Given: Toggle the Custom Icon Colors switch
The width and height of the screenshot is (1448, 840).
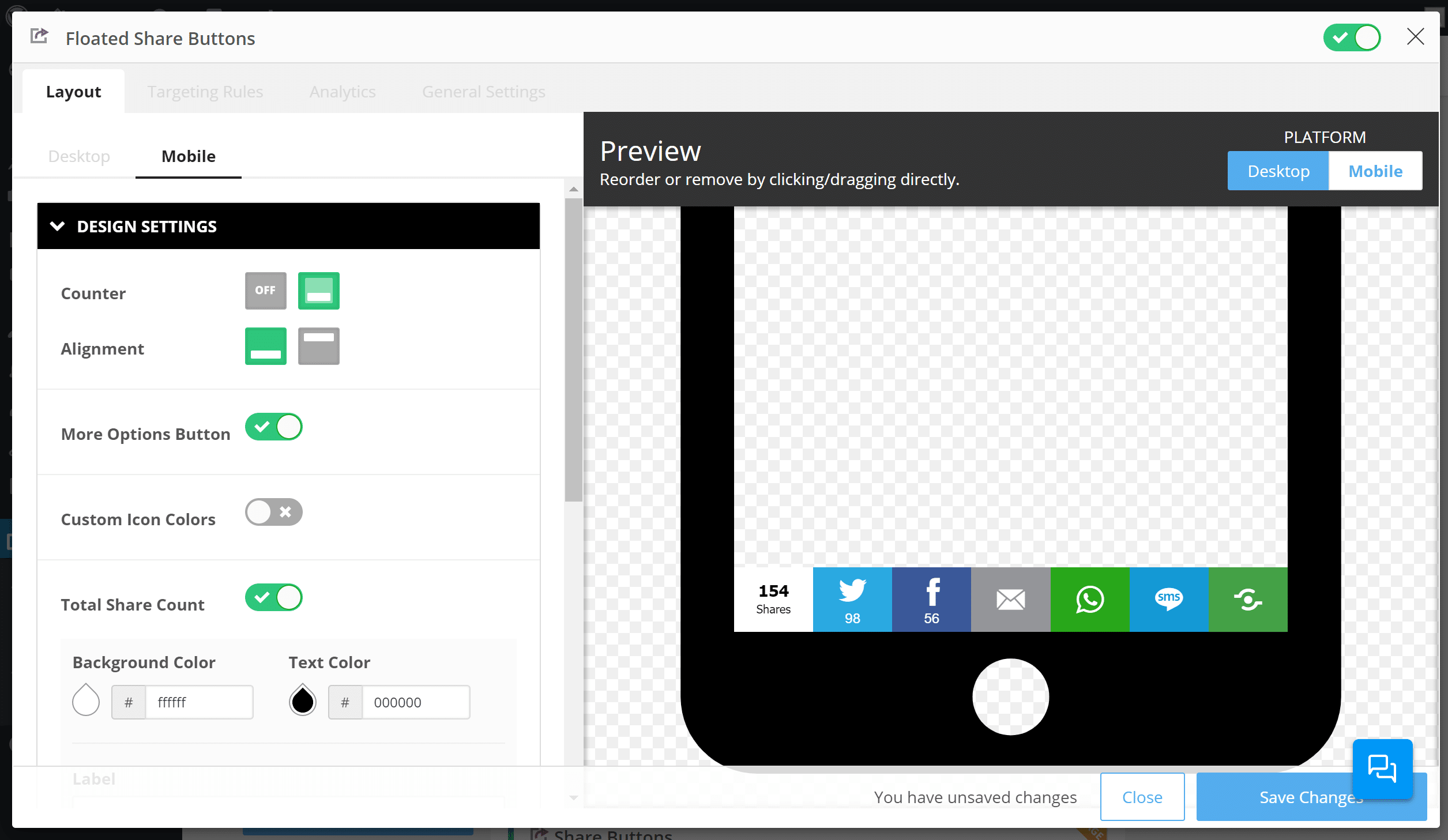Looking at the screenshot, I should click(274, 512).
